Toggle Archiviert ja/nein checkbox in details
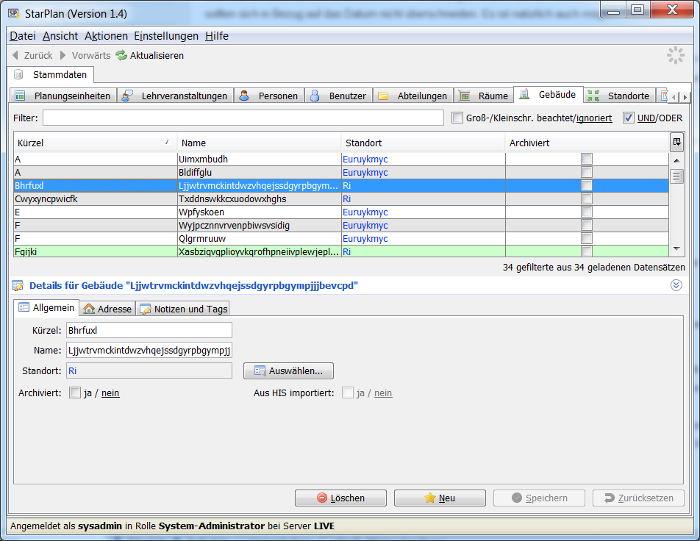The image size is (700, 541). tap(75, 393)
